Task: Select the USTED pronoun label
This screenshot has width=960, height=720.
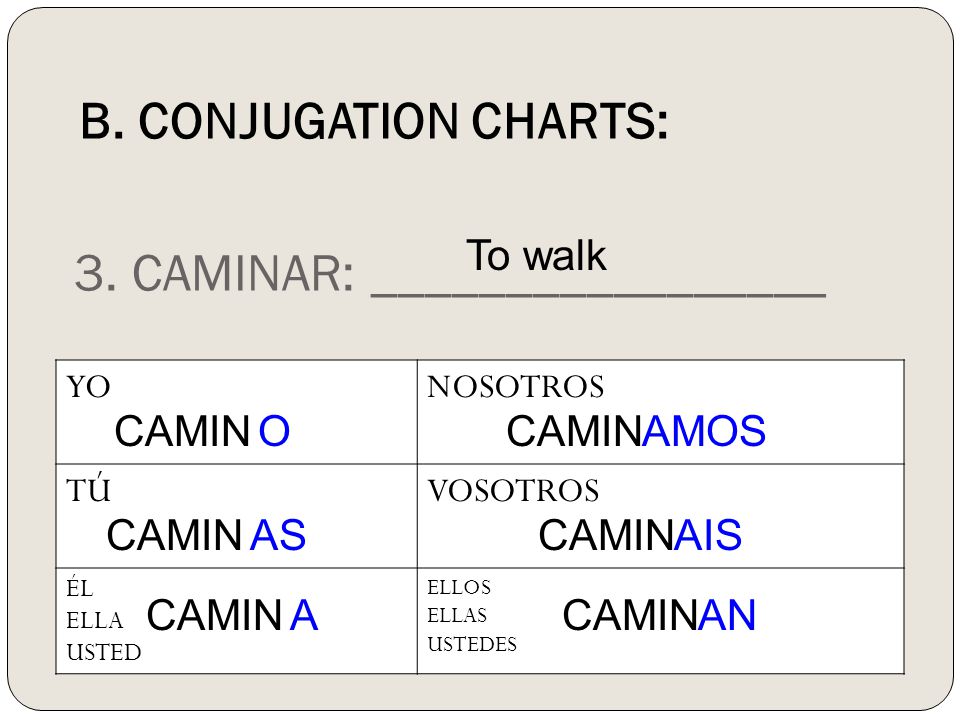Action: (104, 653)
